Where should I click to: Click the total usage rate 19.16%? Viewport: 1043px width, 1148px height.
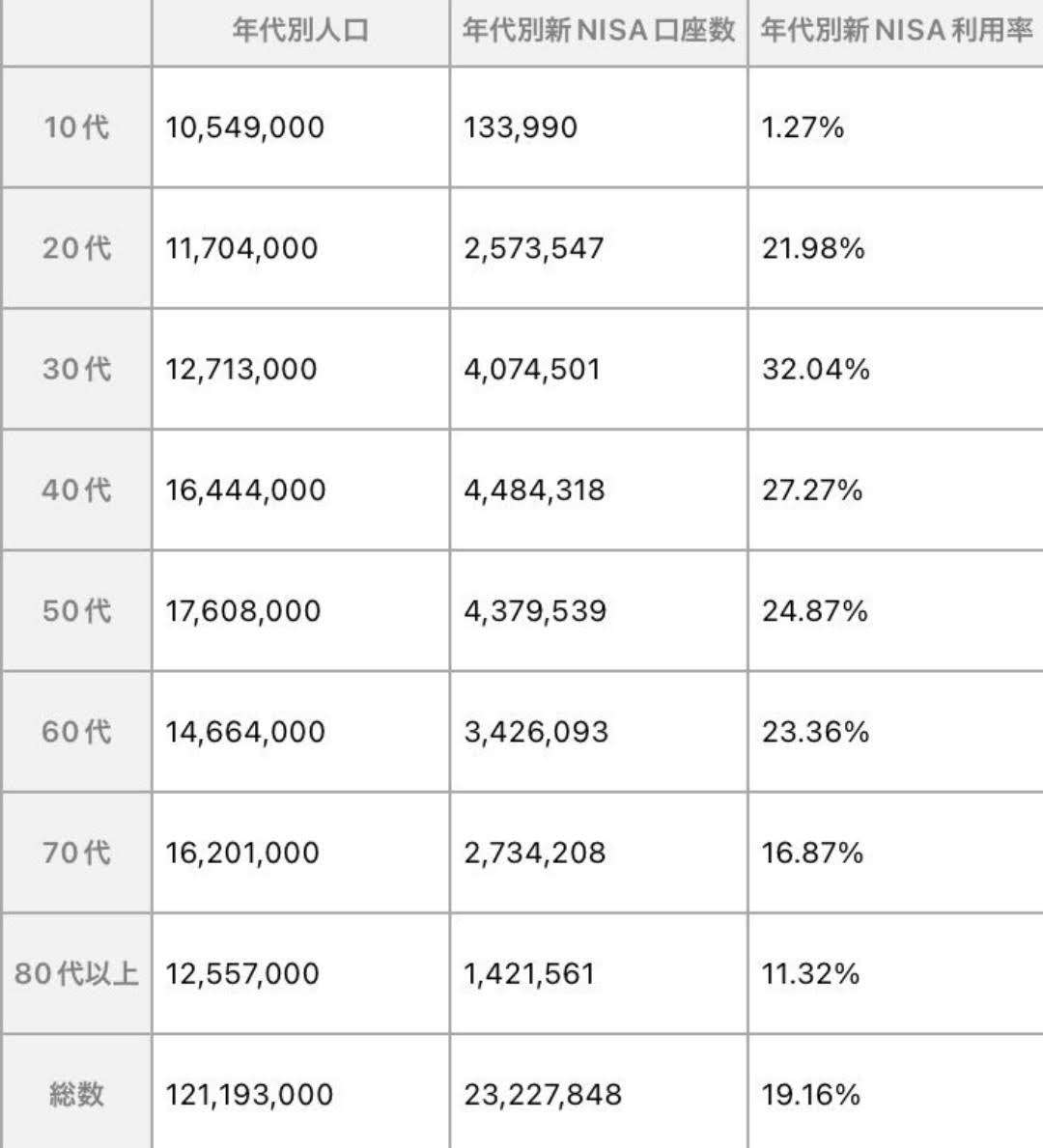[x=811, y=1095]
